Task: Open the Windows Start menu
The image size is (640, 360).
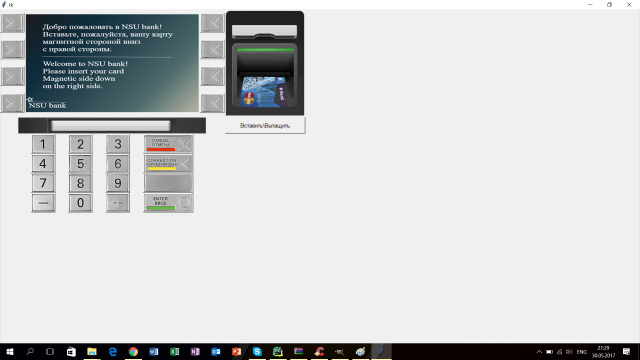Action: tap(10, 351)
